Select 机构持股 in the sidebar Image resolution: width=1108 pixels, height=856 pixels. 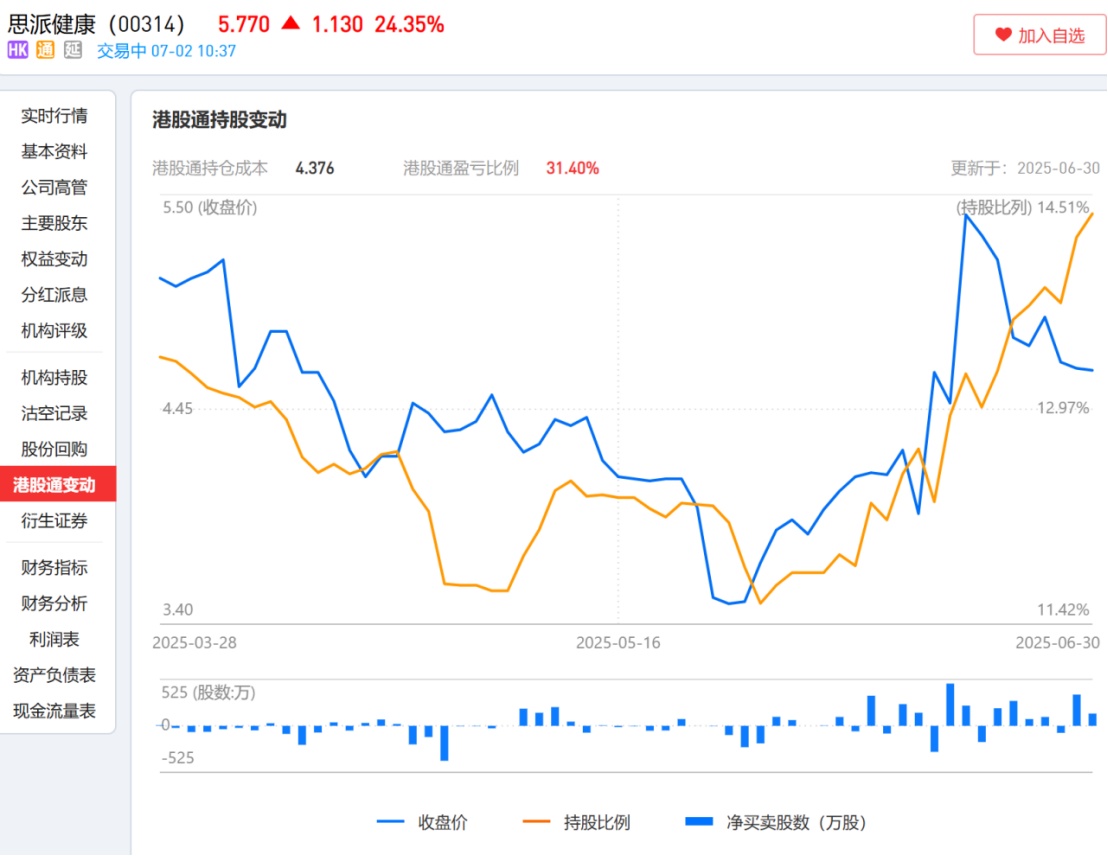click(54, 378)
